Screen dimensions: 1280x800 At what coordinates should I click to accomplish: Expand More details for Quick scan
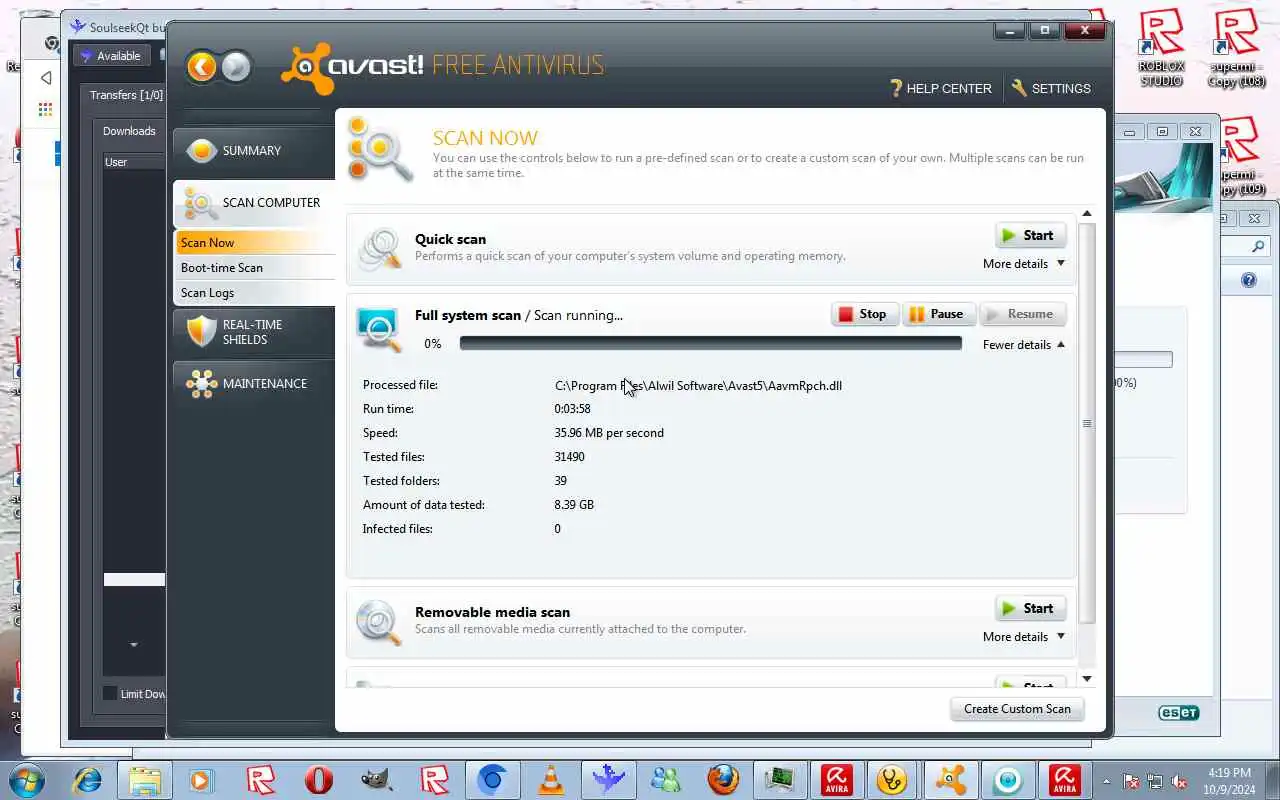point(1024,264)
